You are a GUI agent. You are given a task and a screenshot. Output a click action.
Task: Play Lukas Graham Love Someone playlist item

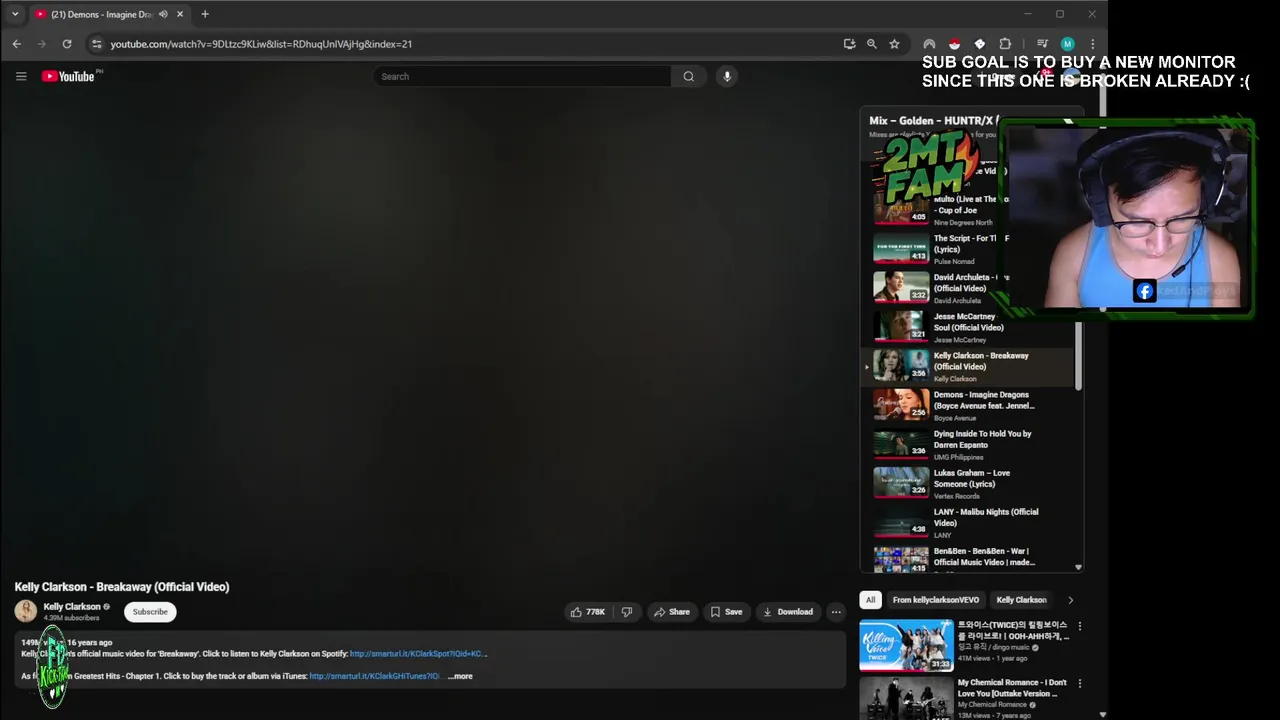coord(967,483)
